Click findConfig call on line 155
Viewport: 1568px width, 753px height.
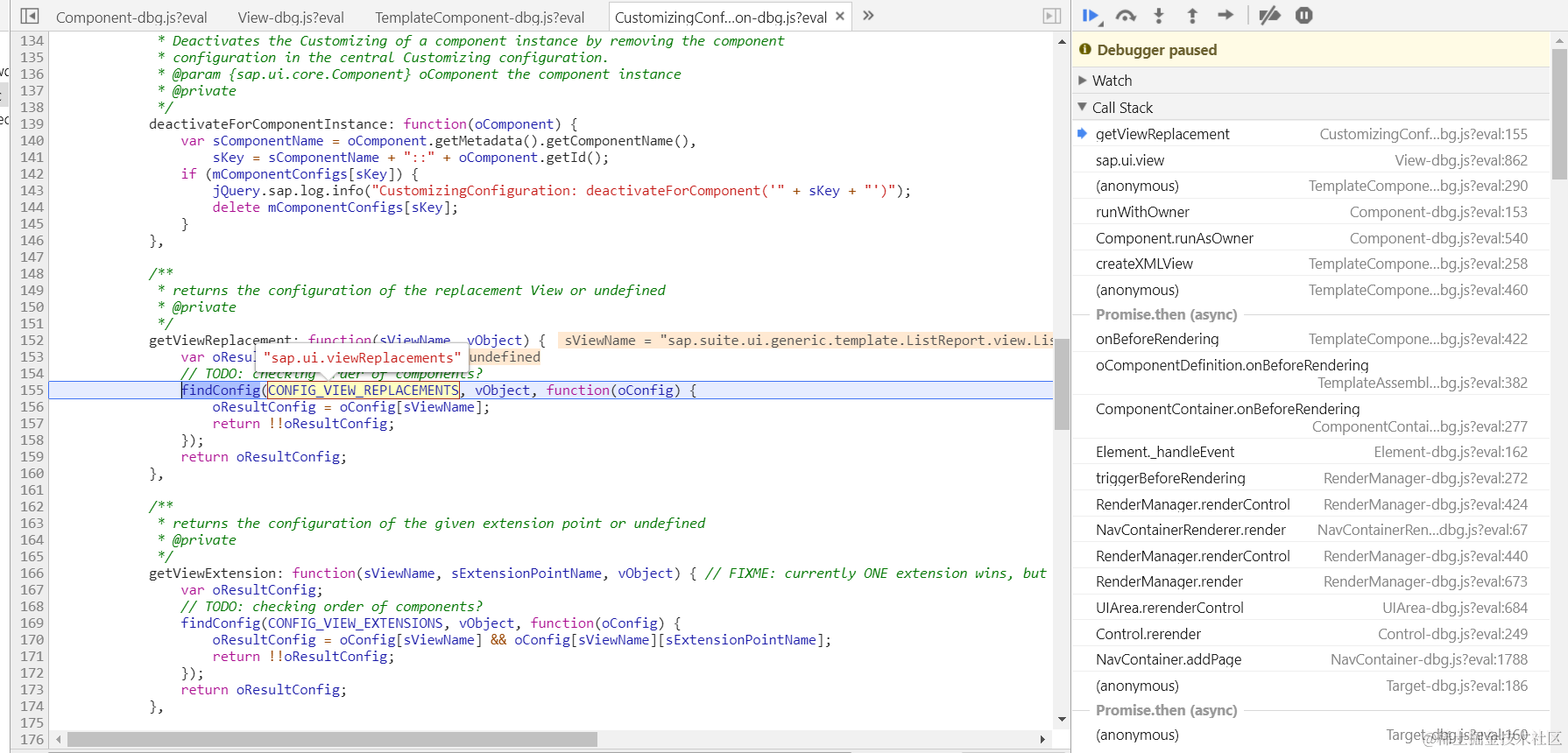pyautogui.click(x=221, y=391)
